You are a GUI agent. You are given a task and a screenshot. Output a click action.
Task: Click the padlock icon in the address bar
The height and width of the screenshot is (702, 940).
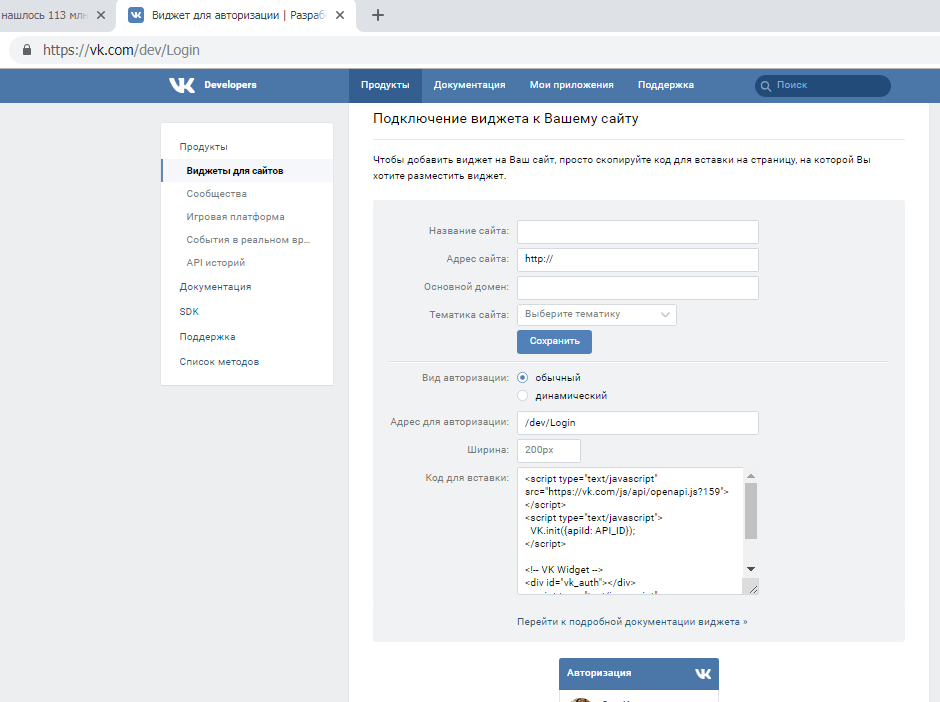[x=26, y=50]
